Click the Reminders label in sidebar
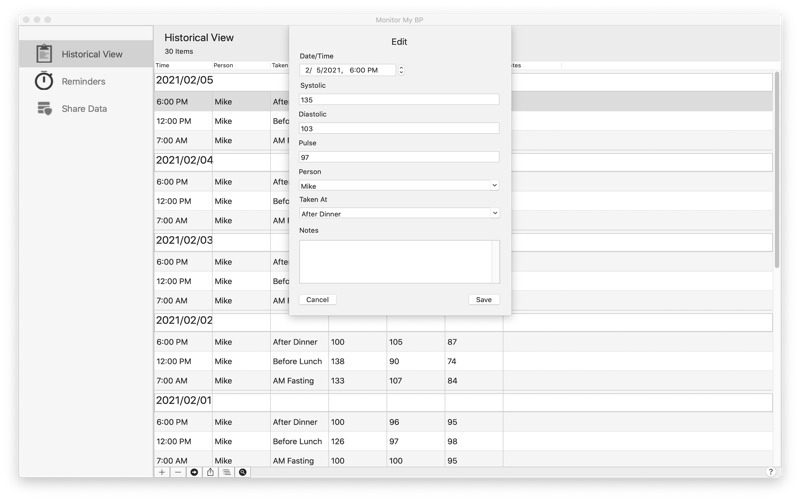Screen dimensions: 800x500 (83, 81)
